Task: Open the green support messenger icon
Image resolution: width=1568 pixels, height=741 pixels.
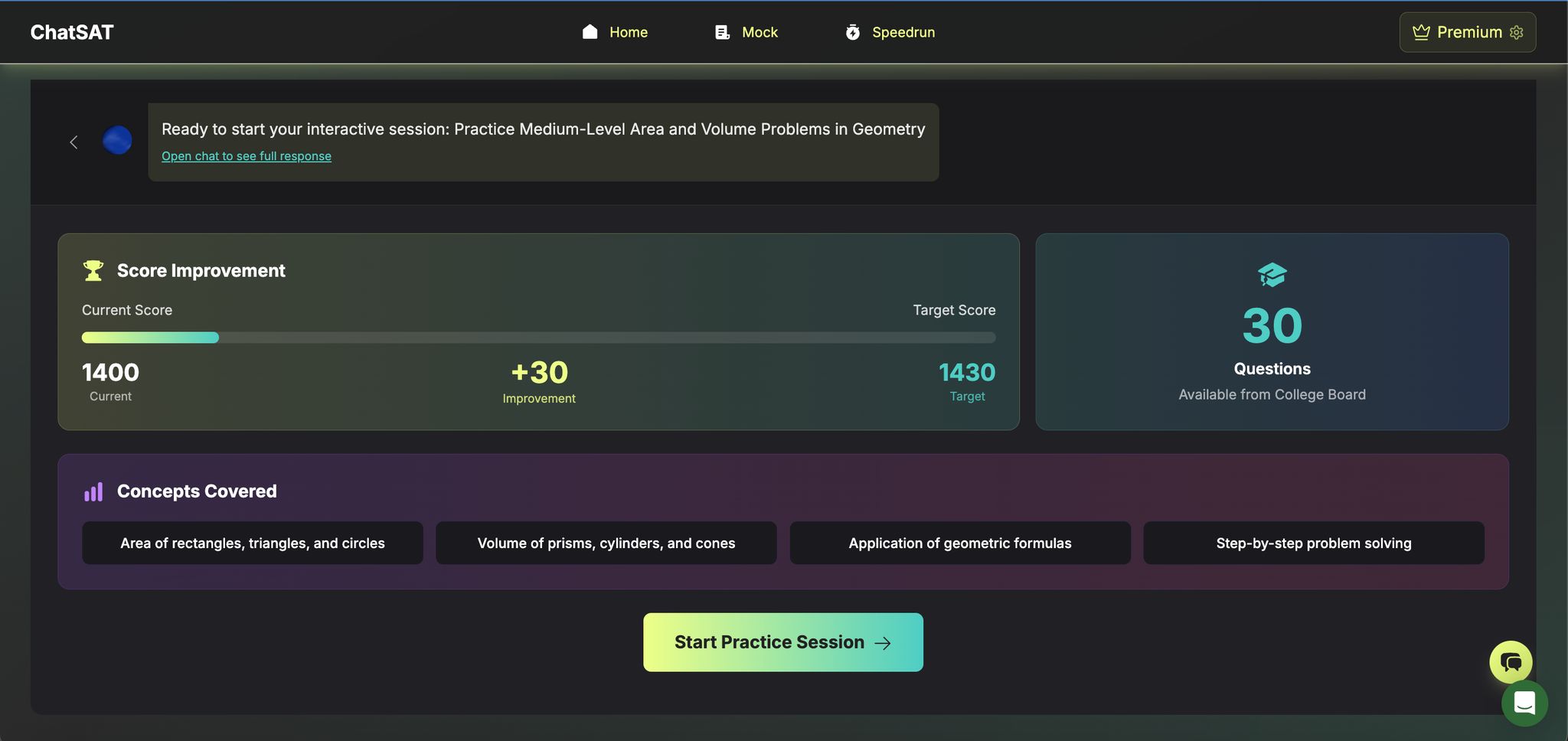Action: [x=1524, y=703]
